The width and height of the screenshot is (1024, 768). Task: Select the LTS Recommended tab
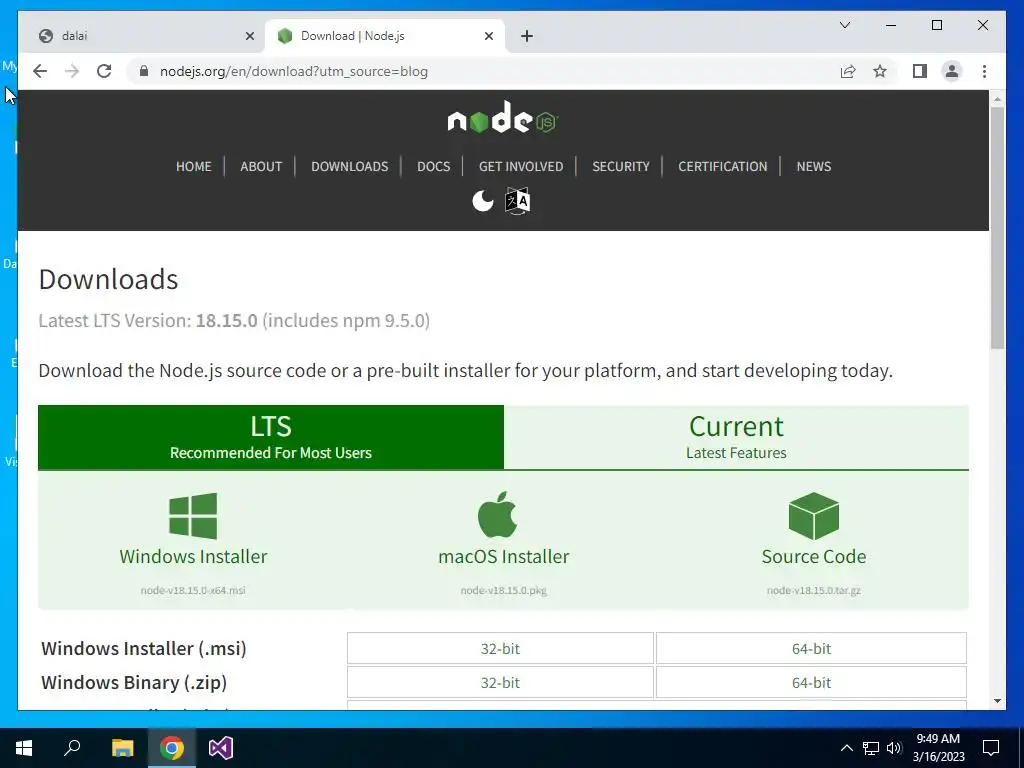271,437
